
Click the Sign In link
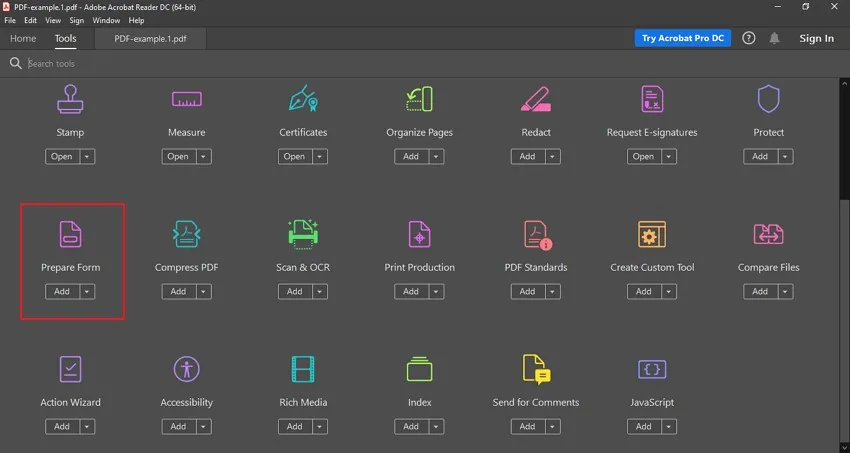coord(816,38)
